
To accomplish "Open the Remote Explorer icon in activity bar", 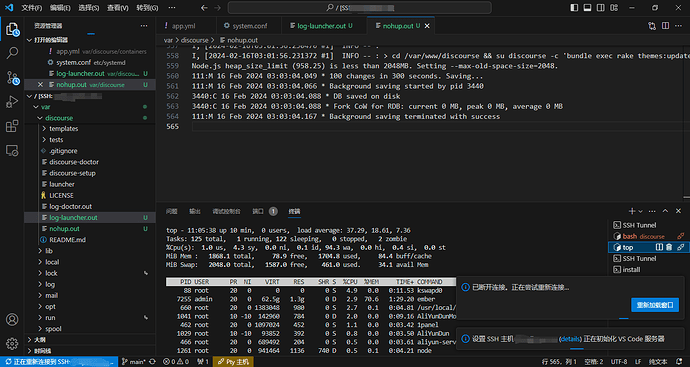I will 12,150.
